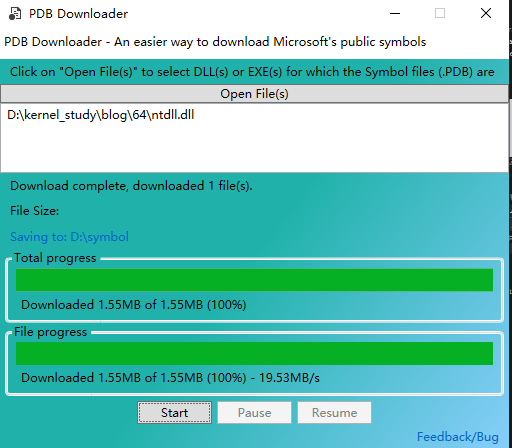
Task: Close the PDB Downloader window
Action: (x=486, y=14)
